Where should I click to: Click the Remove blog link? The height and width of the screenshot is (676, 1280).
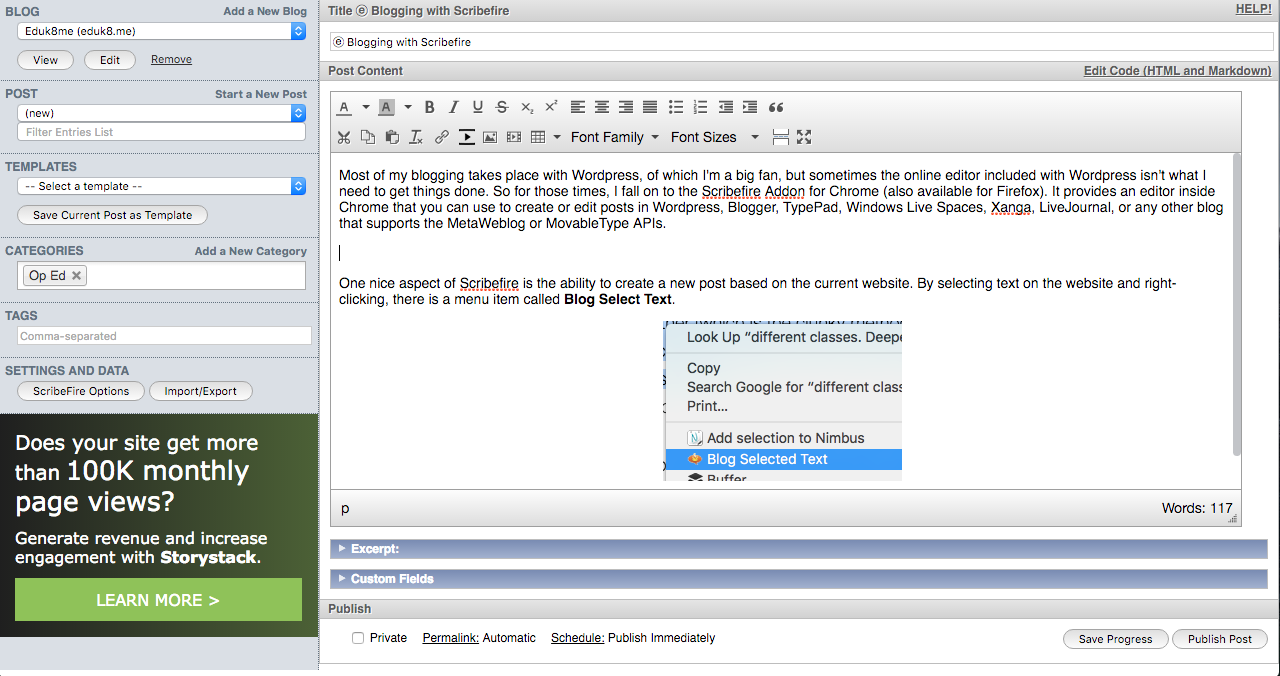point(171,59)
